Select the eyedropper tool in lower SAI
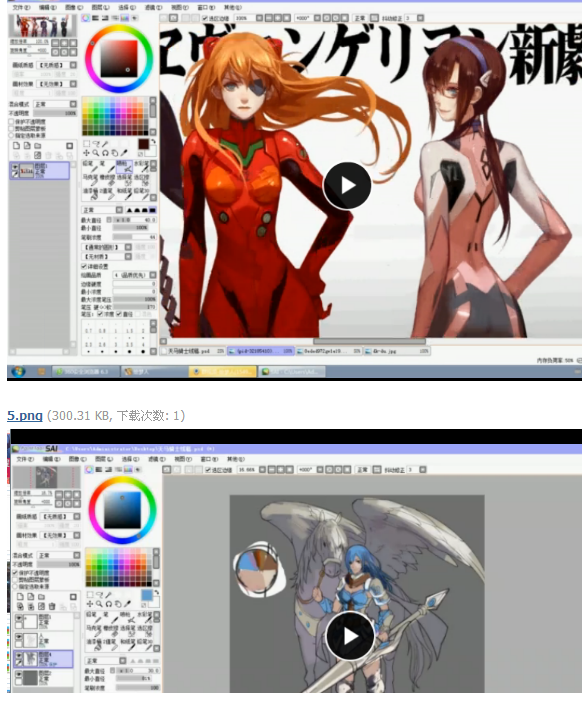The image size is (582, 716). point(127,604)
